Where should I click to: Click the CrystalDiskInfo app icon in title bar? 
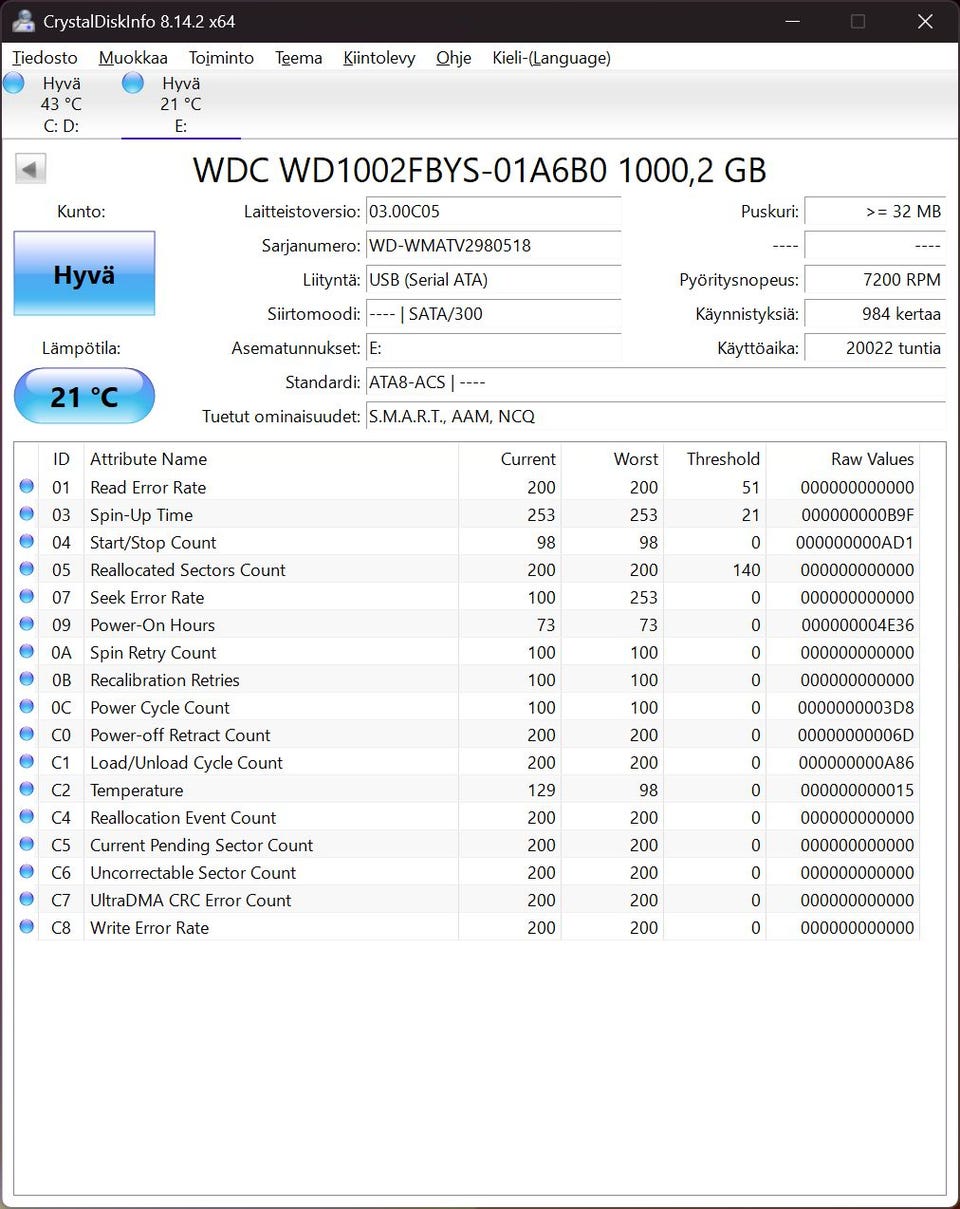tap(23, 21)
